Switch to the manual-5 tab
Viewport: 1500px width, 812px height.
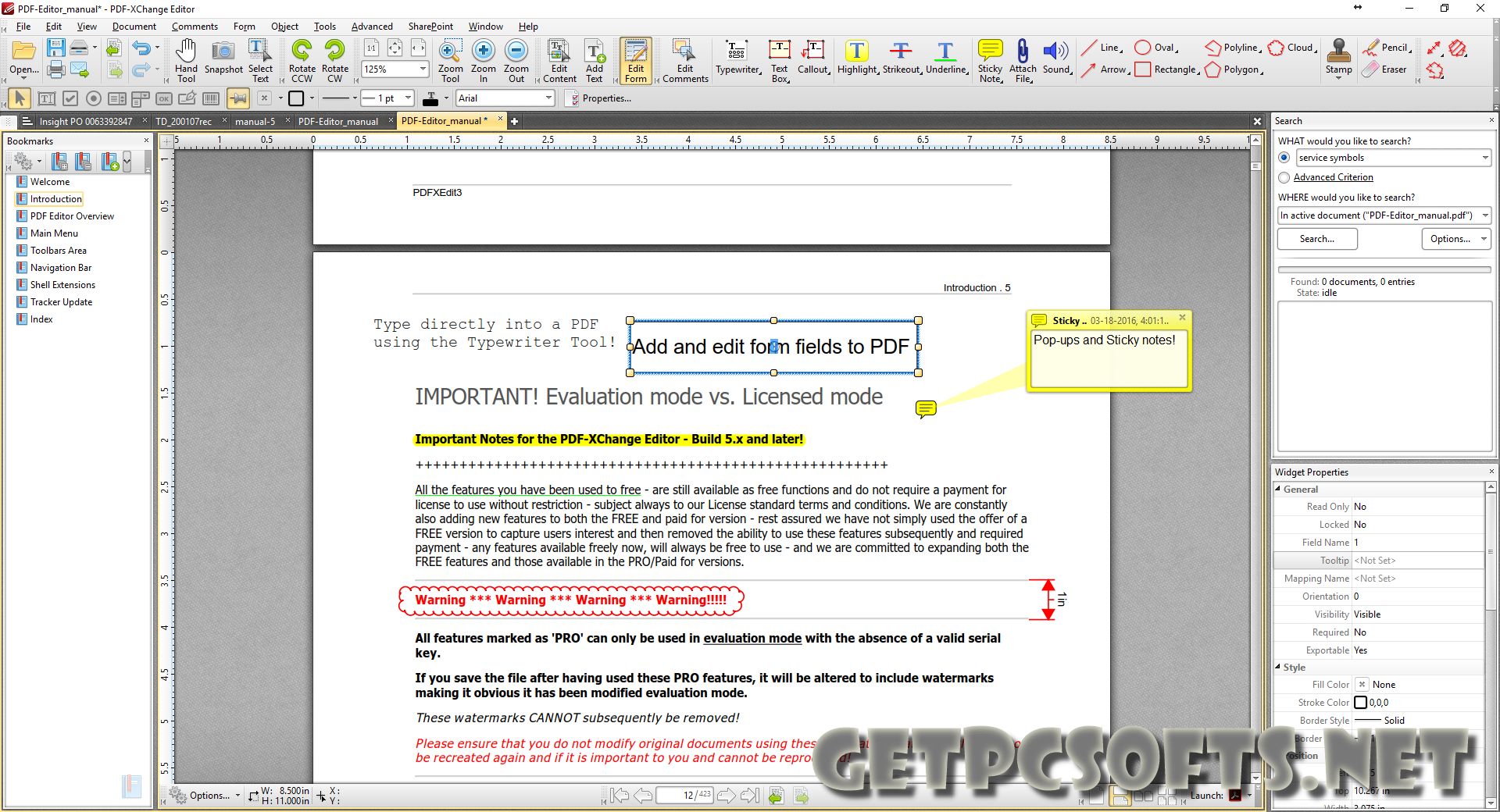coord(255,122)
